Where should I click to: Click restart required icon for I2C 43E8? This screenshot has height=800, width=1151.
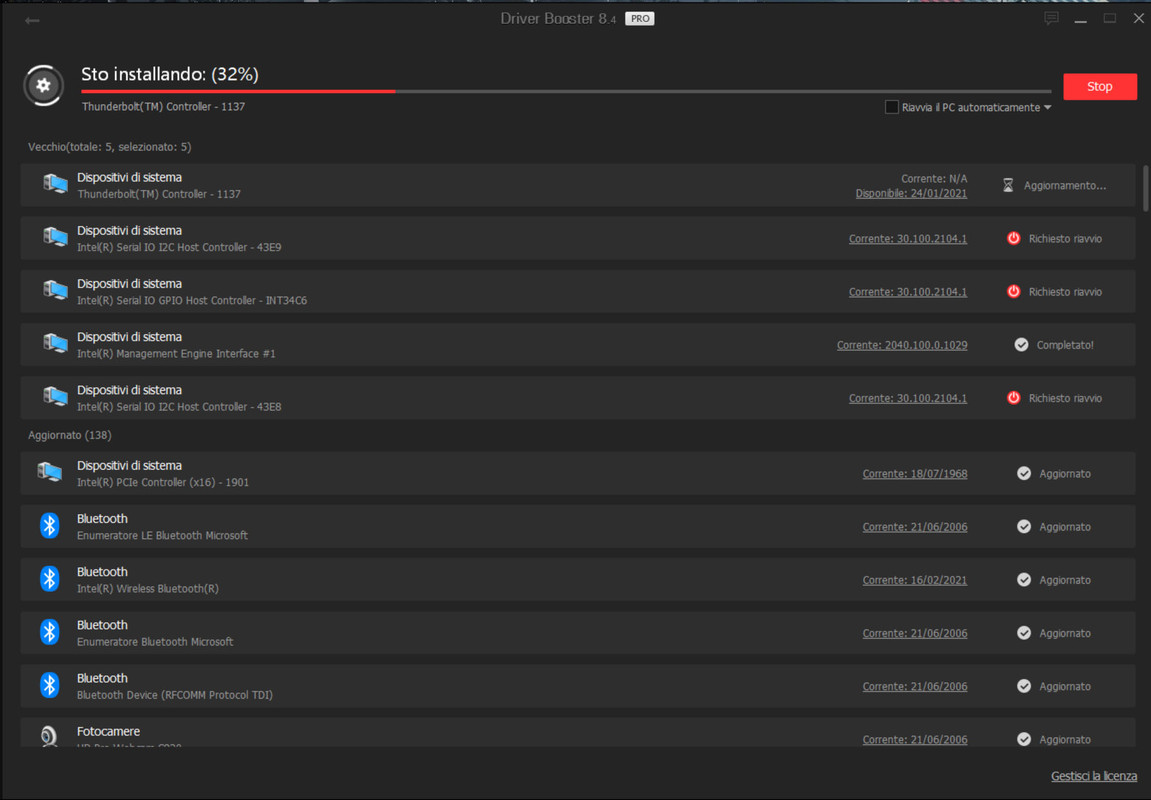tap(1013, 398)
